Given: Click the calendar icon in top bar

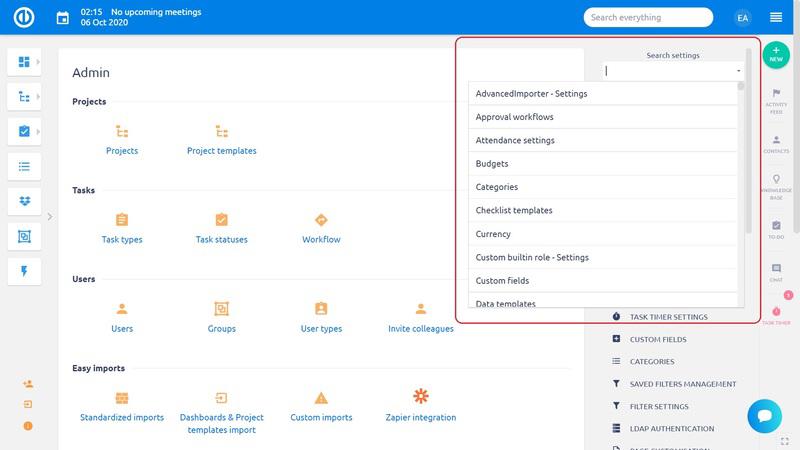Looking at the screenshot, I should pos(63,17).
